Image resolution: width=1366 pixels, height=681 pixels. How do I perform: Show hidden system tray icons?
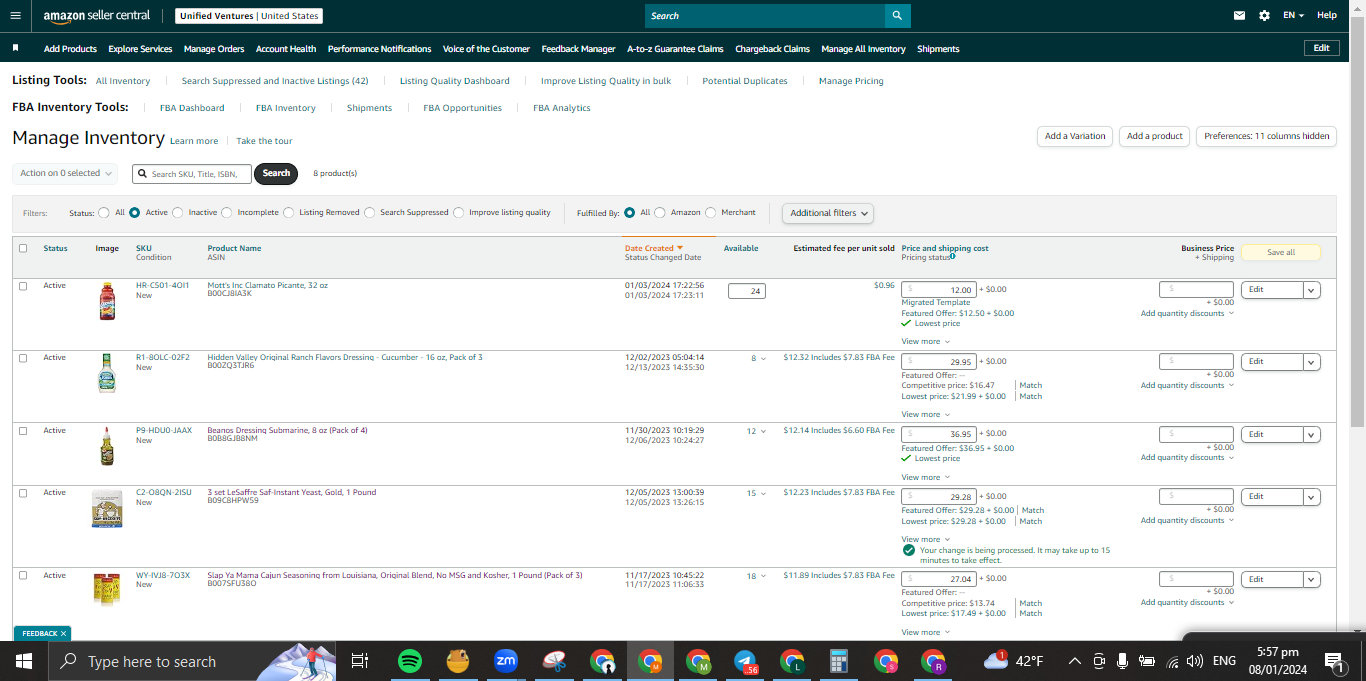tap(1074, 661)
